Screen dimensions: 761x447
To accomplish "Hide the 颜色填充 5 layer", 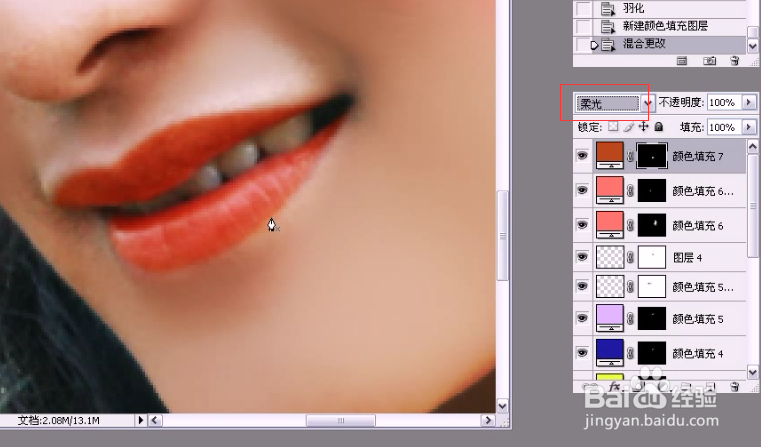I will (x=582, y=318).
